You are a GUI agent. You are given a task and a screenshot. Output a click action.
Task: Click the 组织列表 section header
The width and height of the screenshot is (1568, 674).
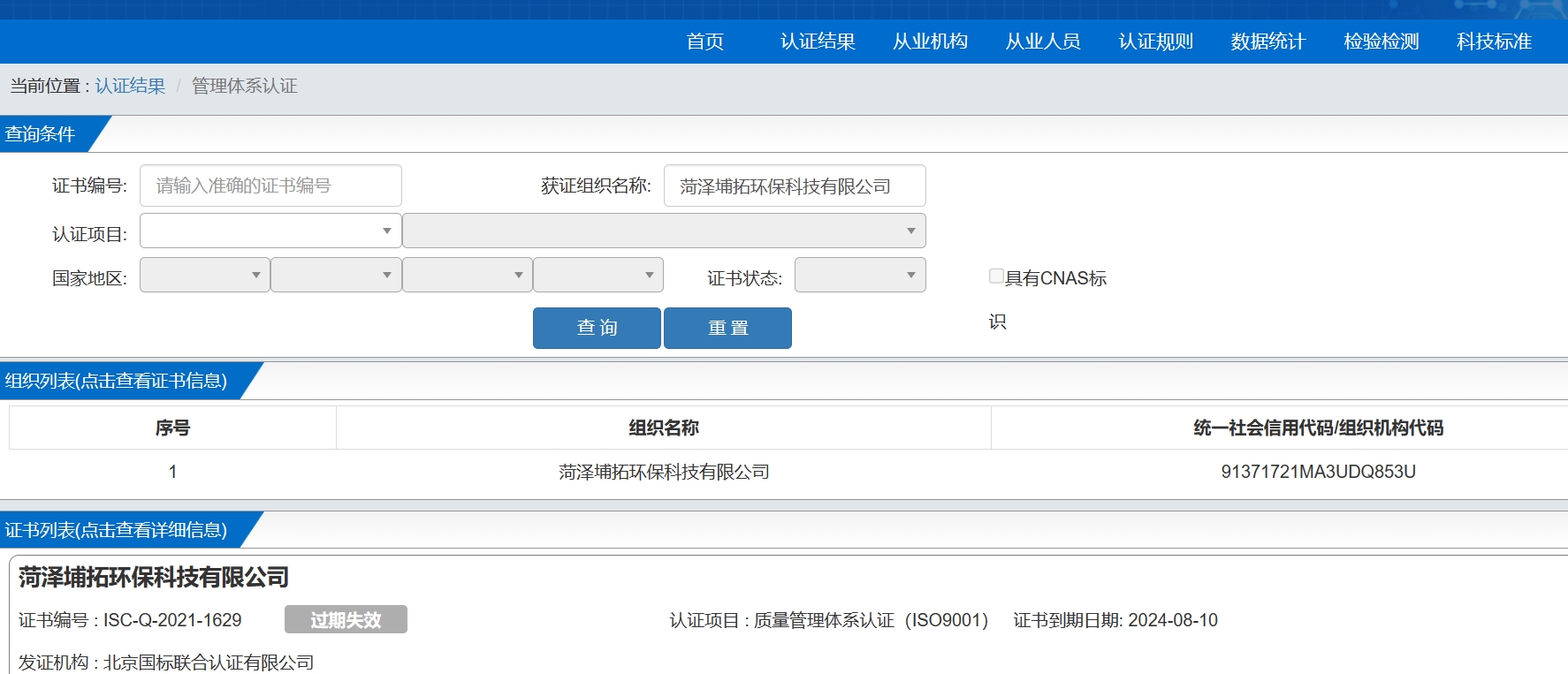116,381
